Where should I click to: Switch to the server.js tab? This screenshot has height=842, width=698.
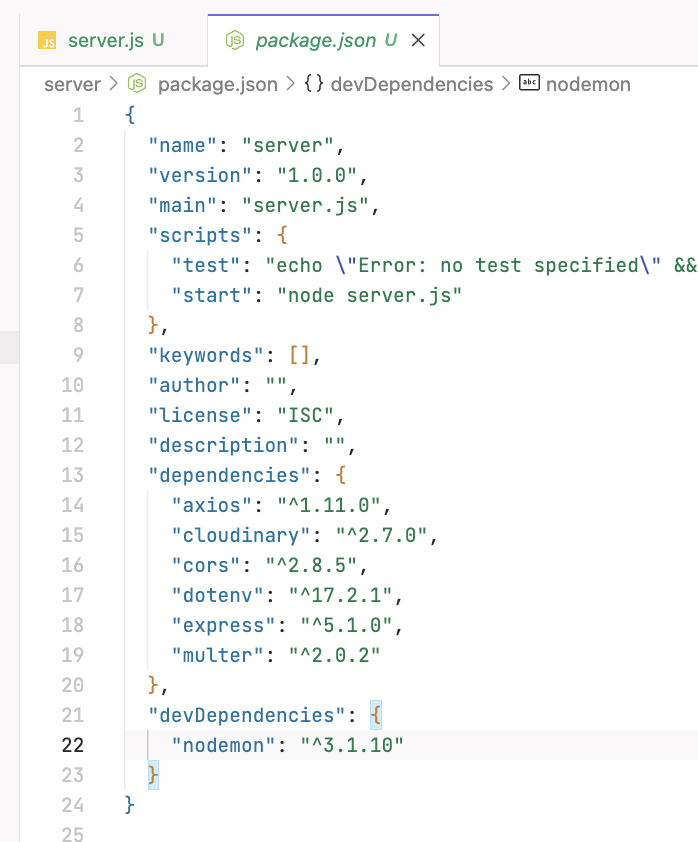(113, 40)
